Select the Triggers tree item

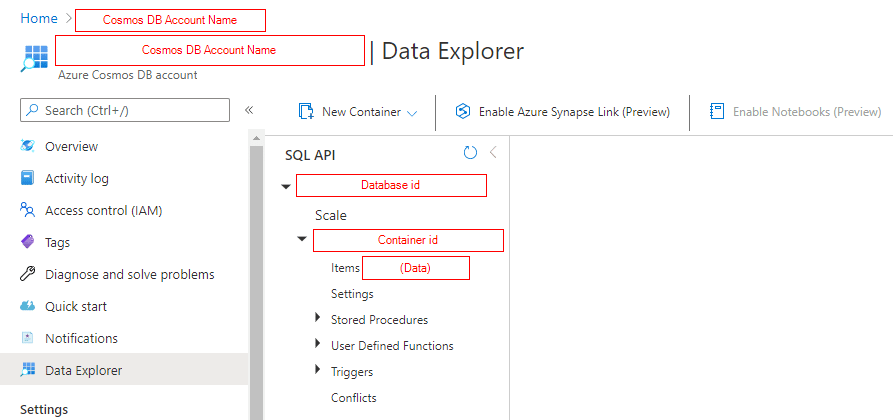click(x=352, y=372)
